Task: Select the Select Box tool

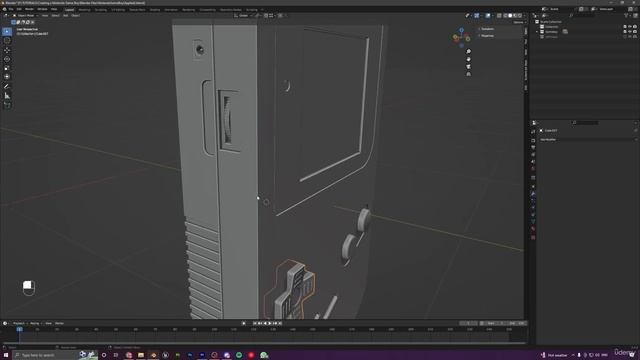Action: pyautogui.click(x=7, y=31)
